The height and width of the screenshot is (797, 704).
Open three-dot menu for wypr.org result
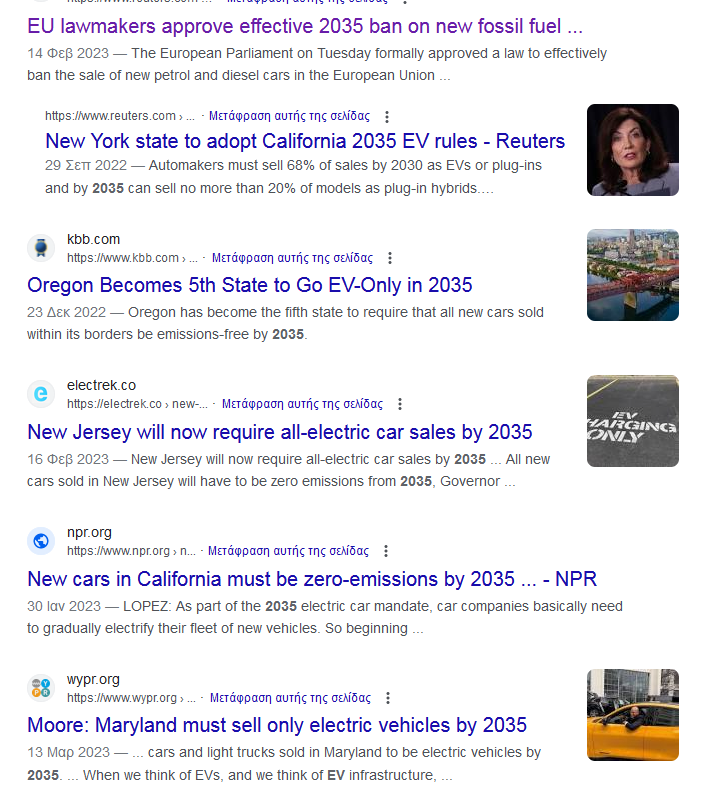point(388,698)
